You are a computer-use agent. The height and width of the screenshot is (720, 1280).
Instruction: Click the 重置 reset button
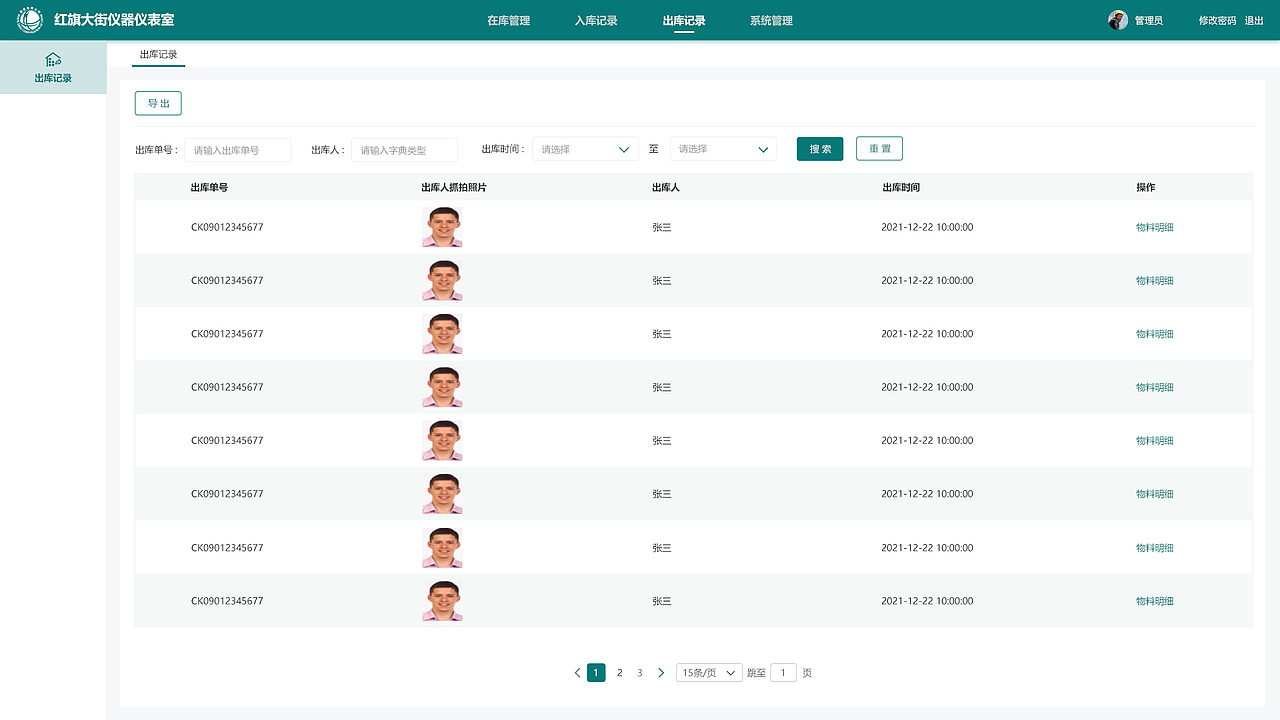click(x=878, y=148)
